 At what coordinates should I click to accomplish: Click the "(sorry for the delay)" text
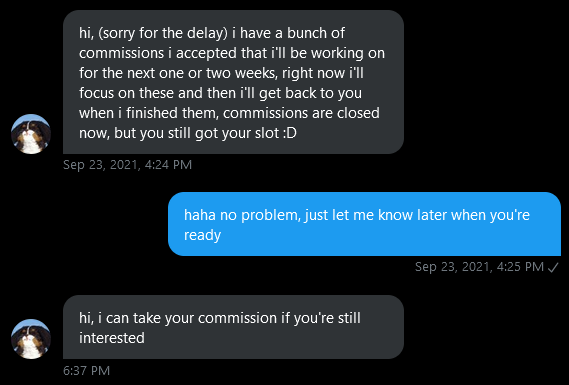pos(163,33)
